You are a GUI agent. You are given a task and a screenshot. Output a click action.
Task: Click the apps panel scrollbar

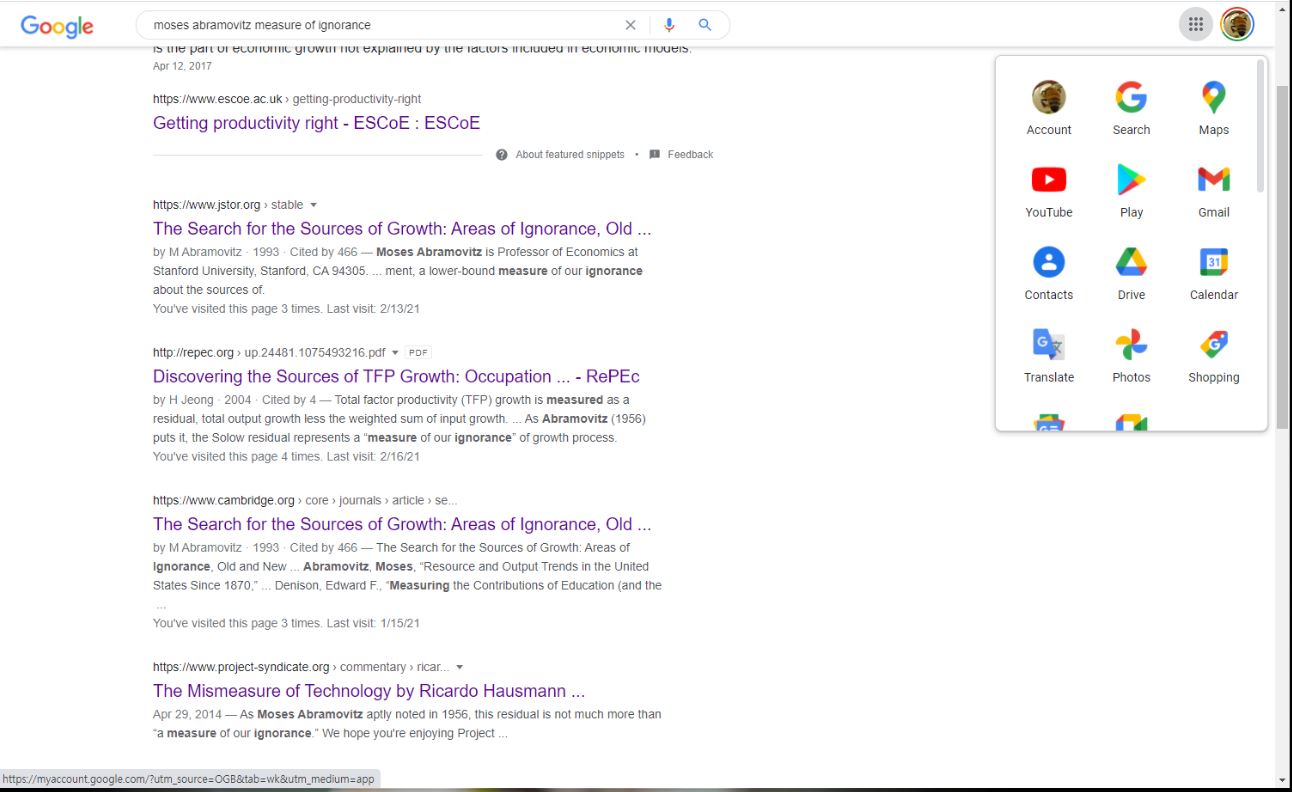(1260, 127)
